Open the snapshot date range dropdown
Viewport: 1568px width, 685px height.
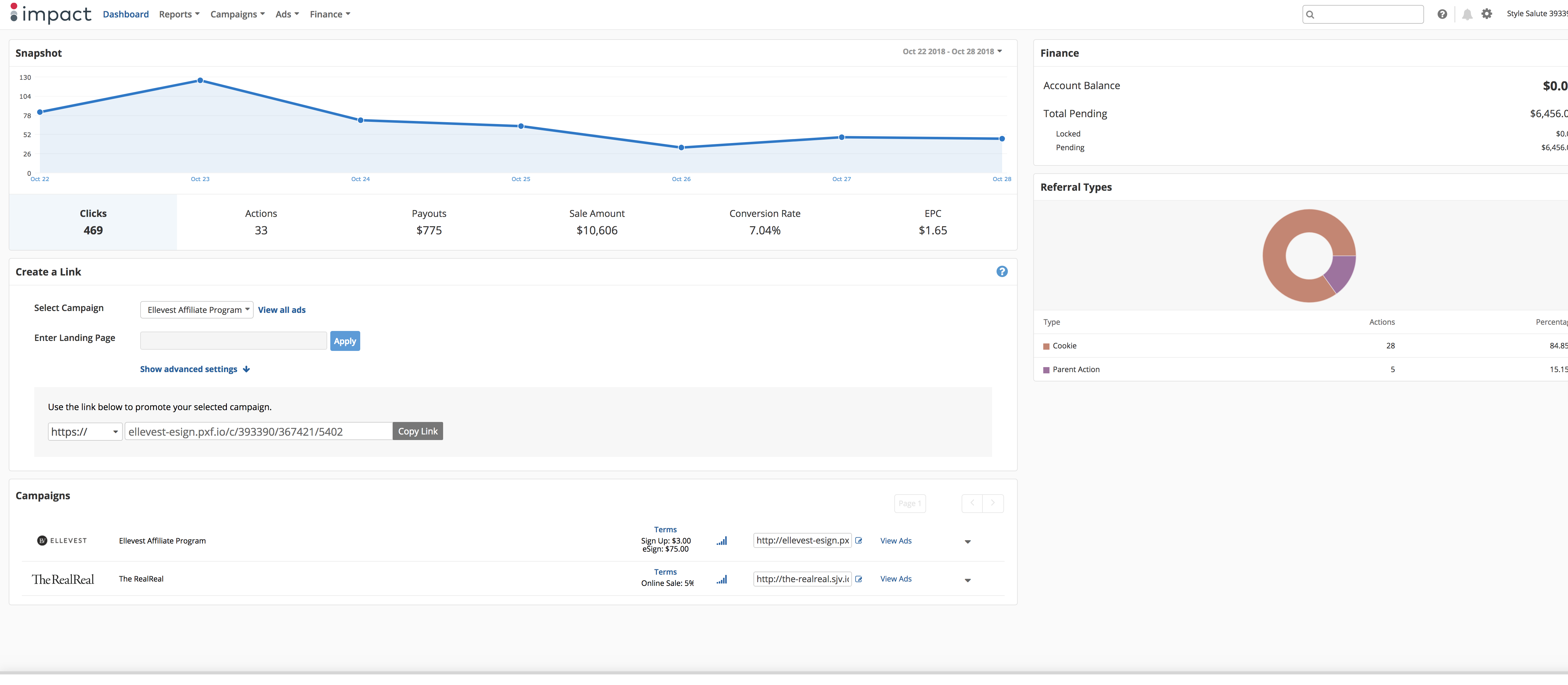(952, 51)
